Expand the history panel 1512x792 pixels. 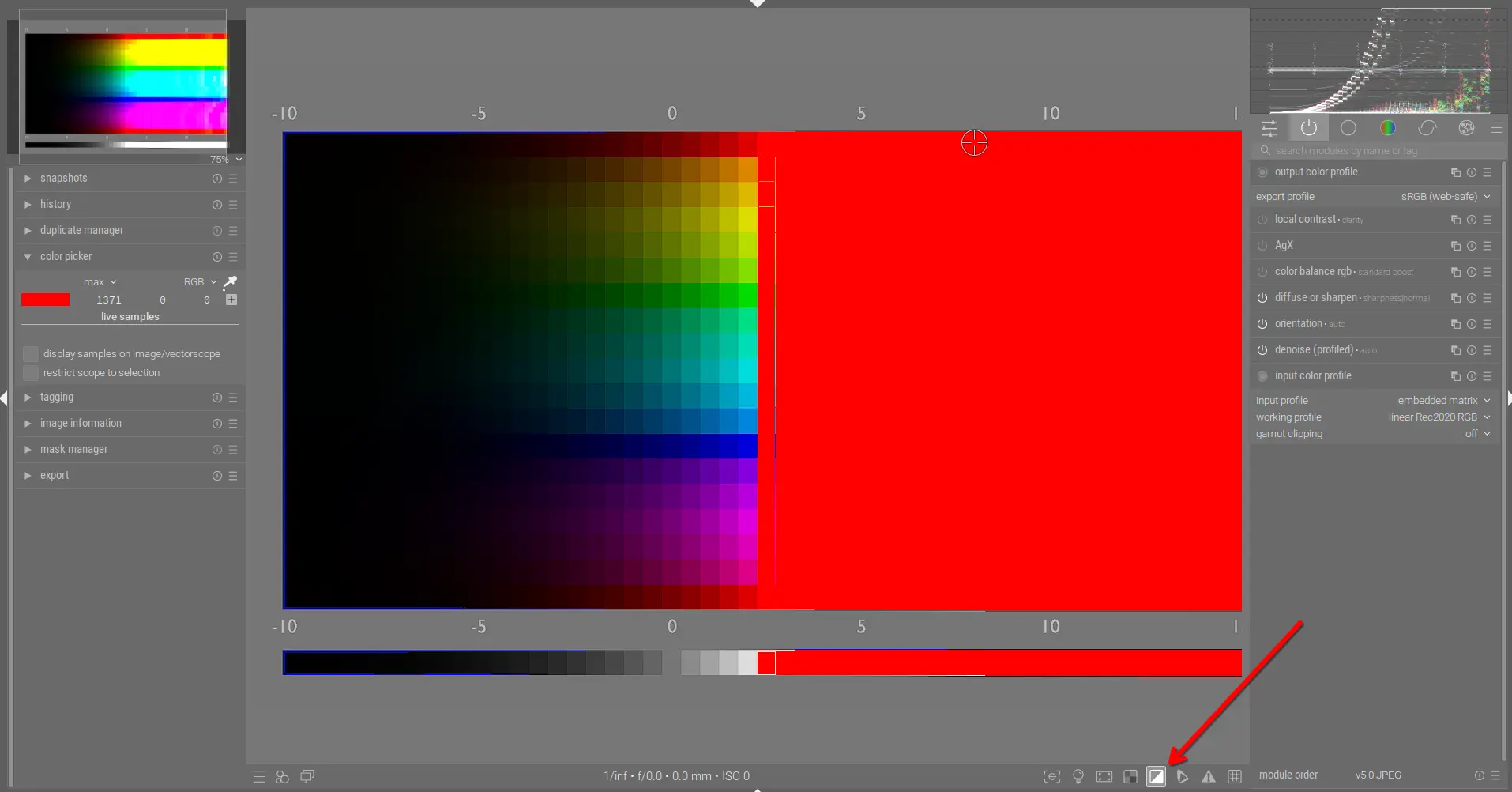point(57,204)
